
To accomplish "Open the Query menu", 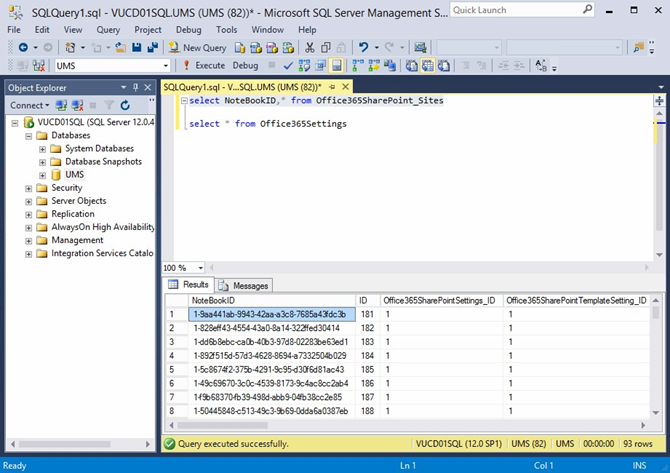I will 106,30.
